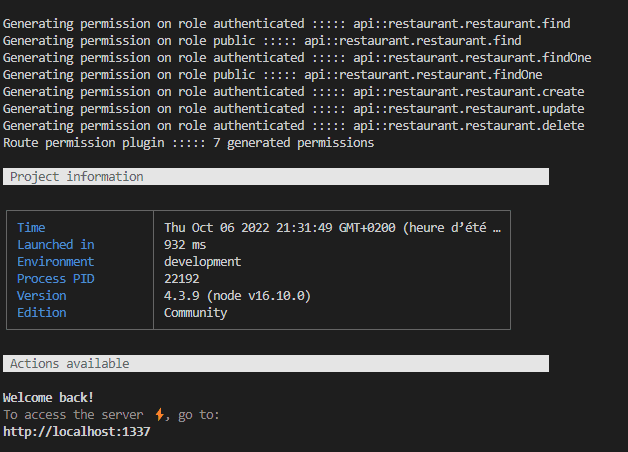Click the public role restaurant.findOne line
Image resolution: width=628 pixels, height=452 pixels.
(273, 74)
